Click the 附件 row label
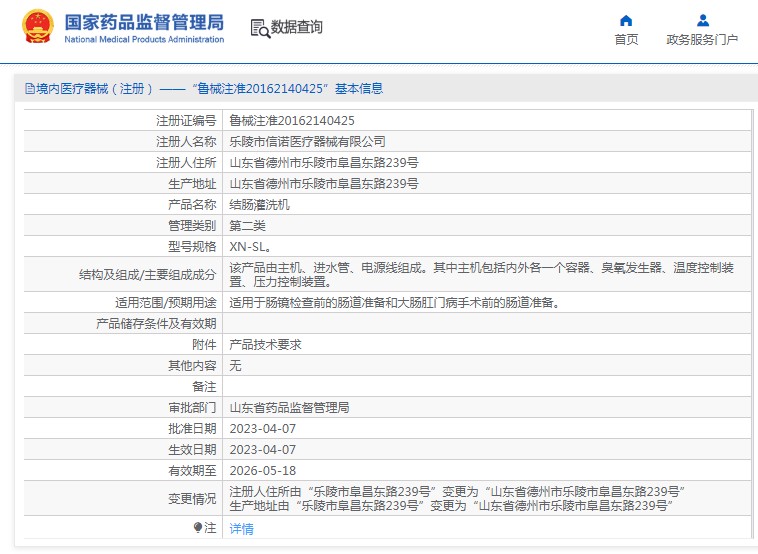 204,345
